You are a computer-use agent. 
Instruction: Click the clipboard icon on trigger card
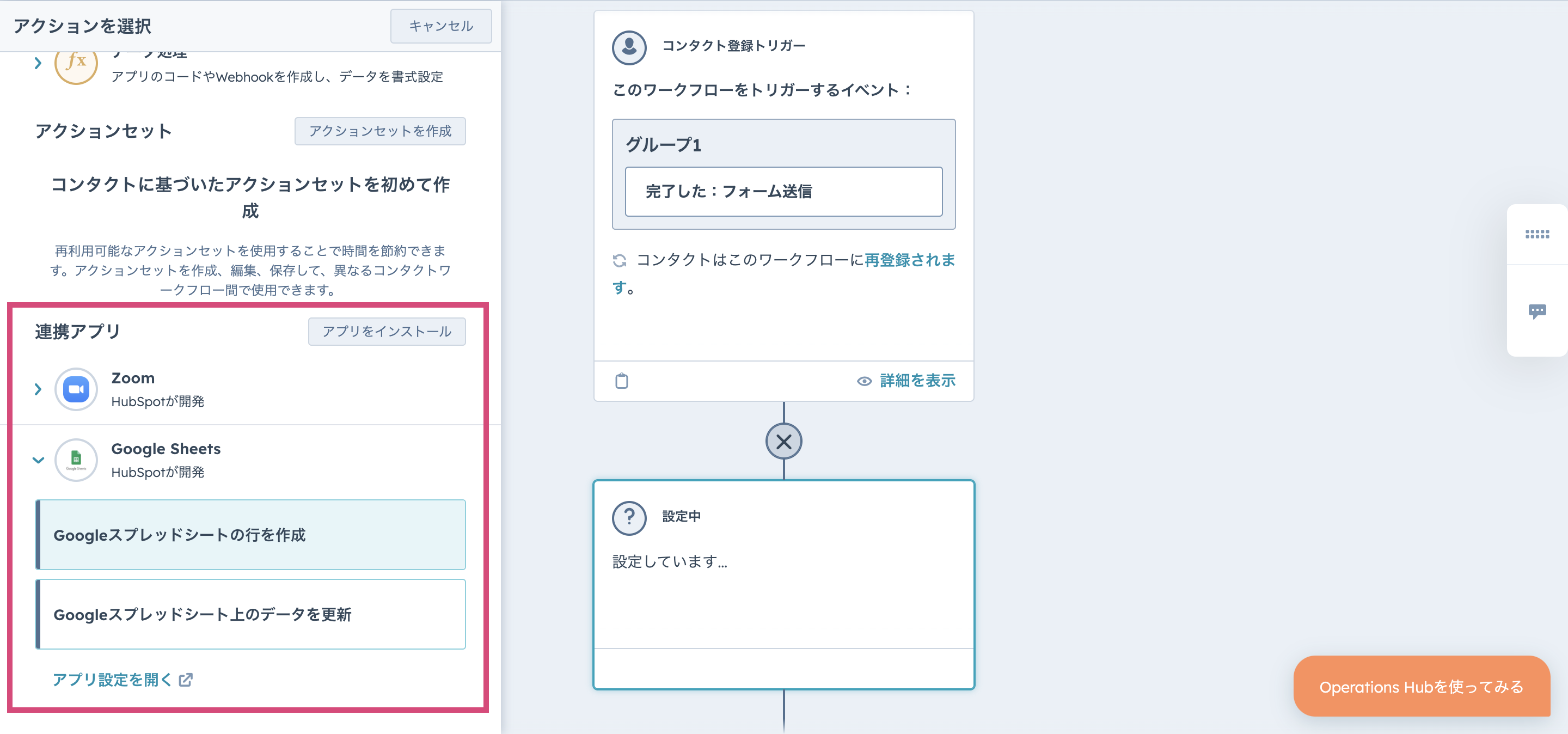tap(621, 381)
